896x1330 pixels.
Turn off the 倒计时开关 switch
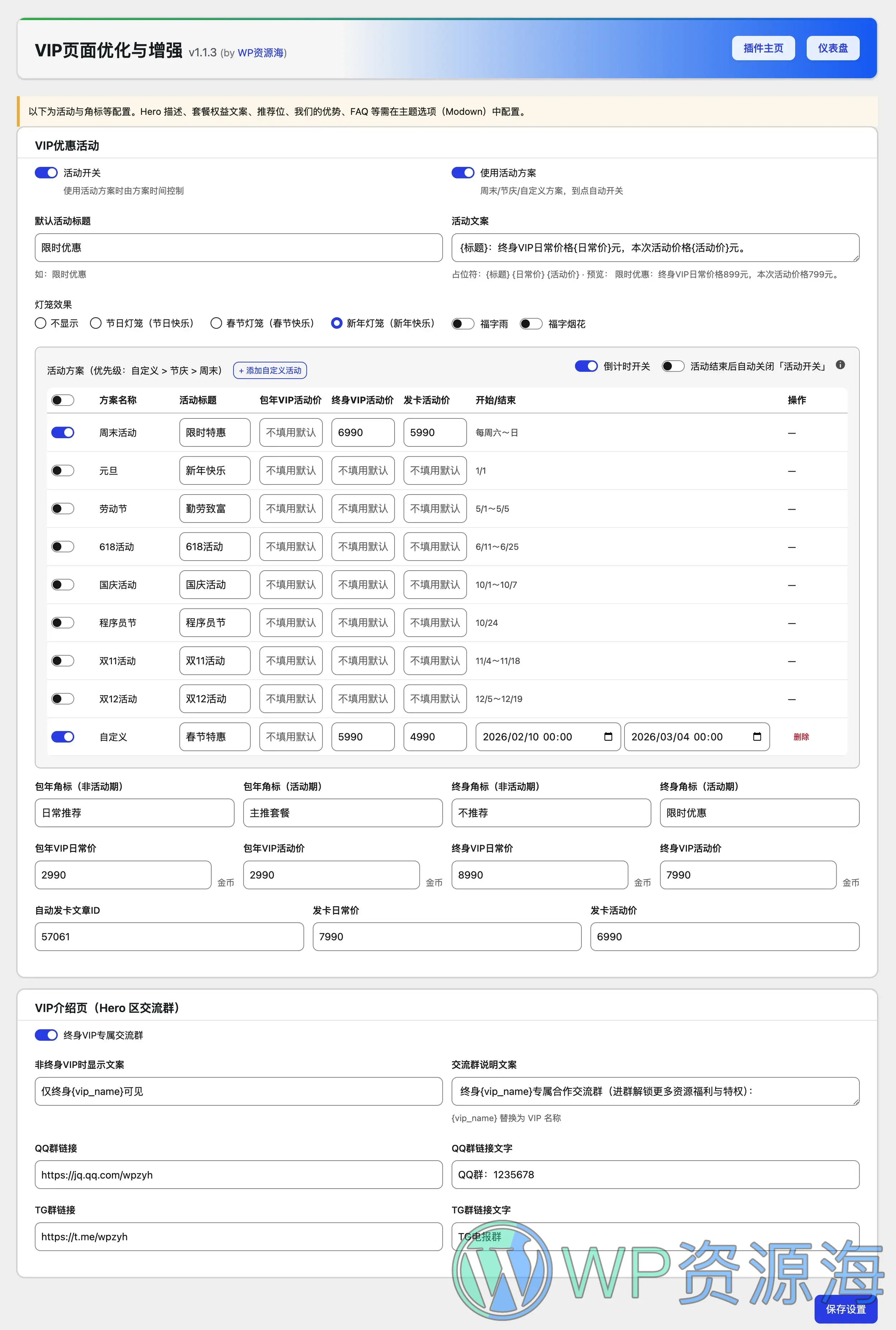click(x=586, y=366)
